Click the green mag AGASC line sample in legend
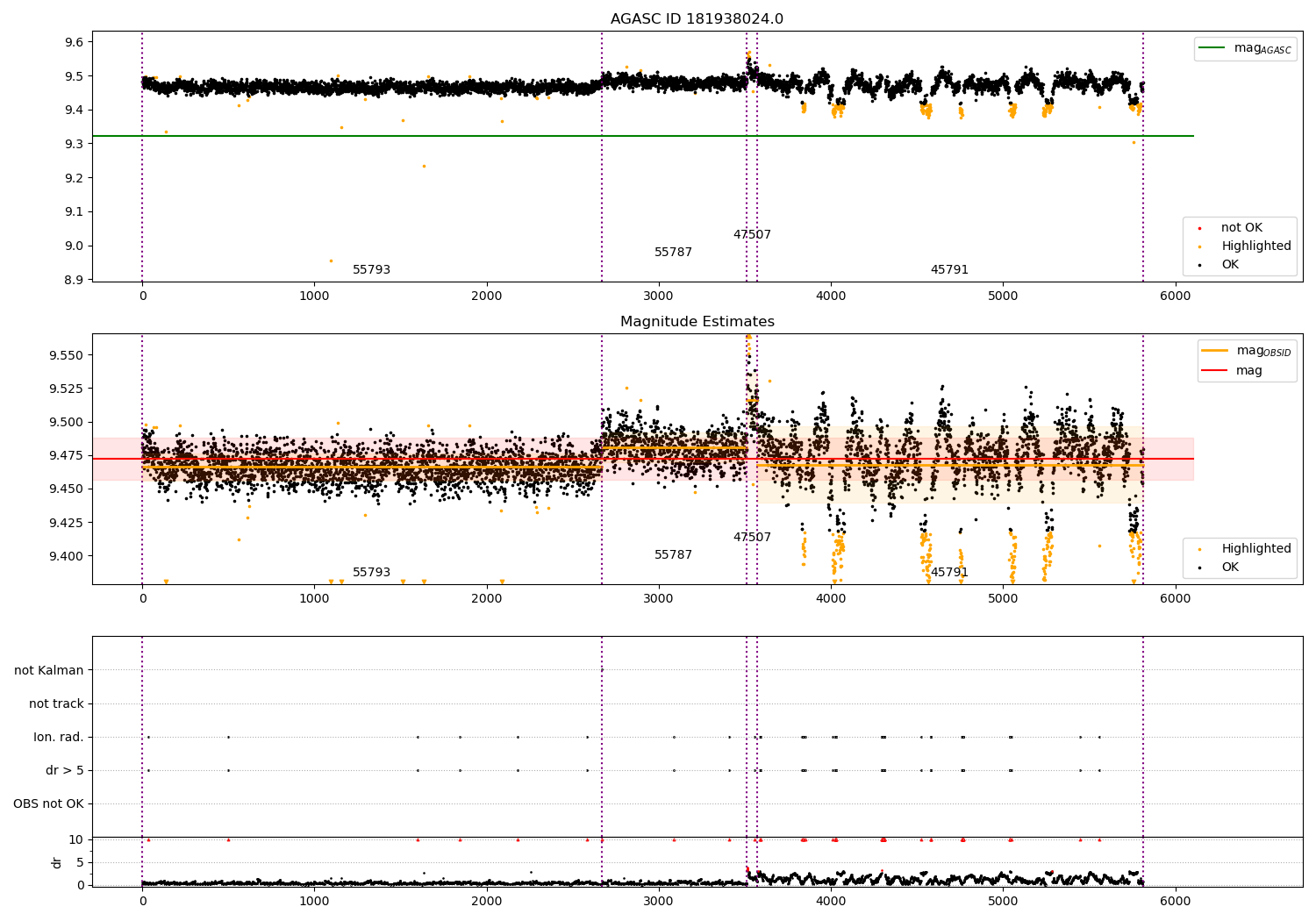The image size is (1316, 921). pyautogui.click(x=1213, y=48)
